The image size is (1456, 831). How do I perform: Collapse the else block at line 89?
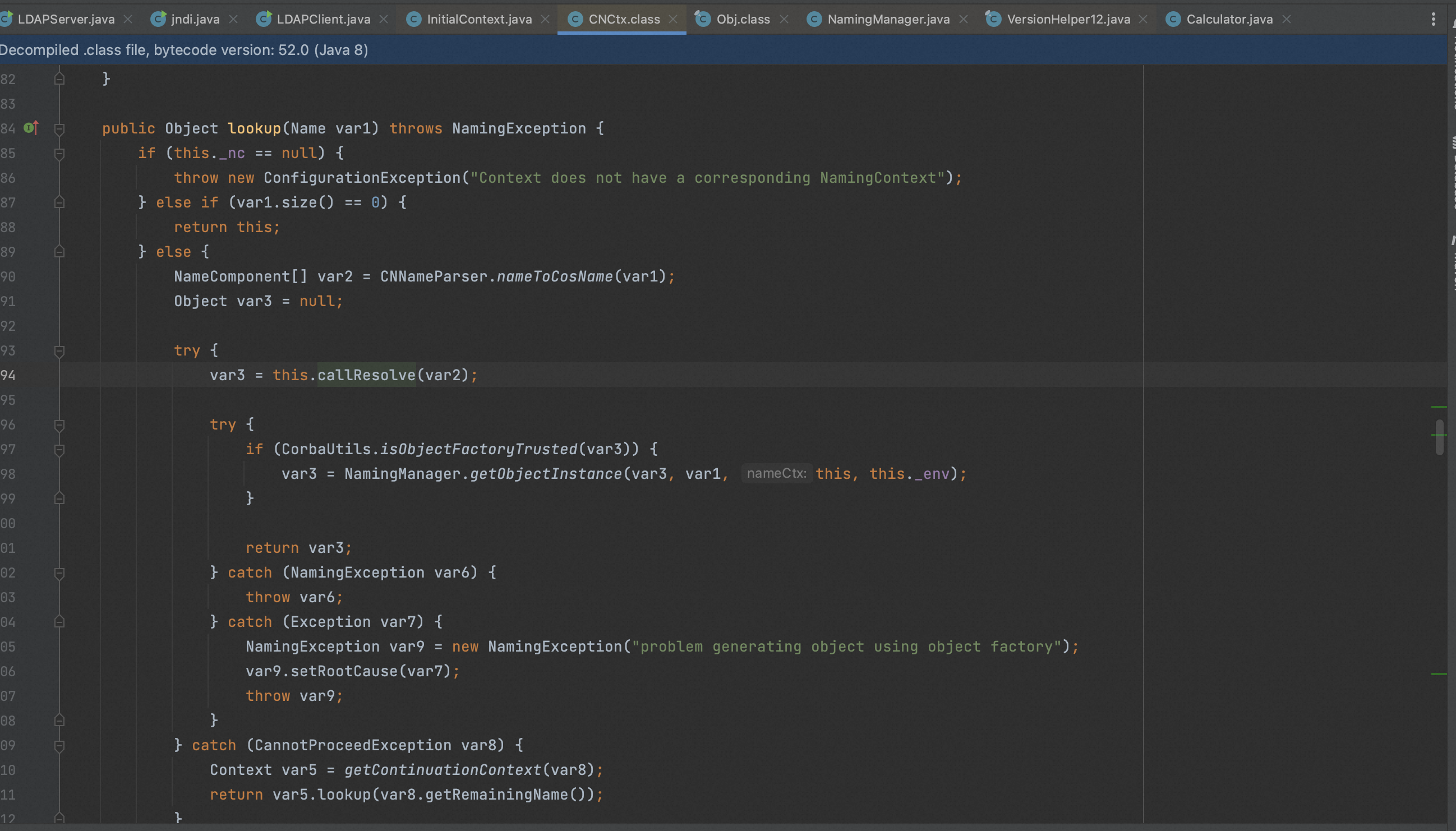click(59, 252)
